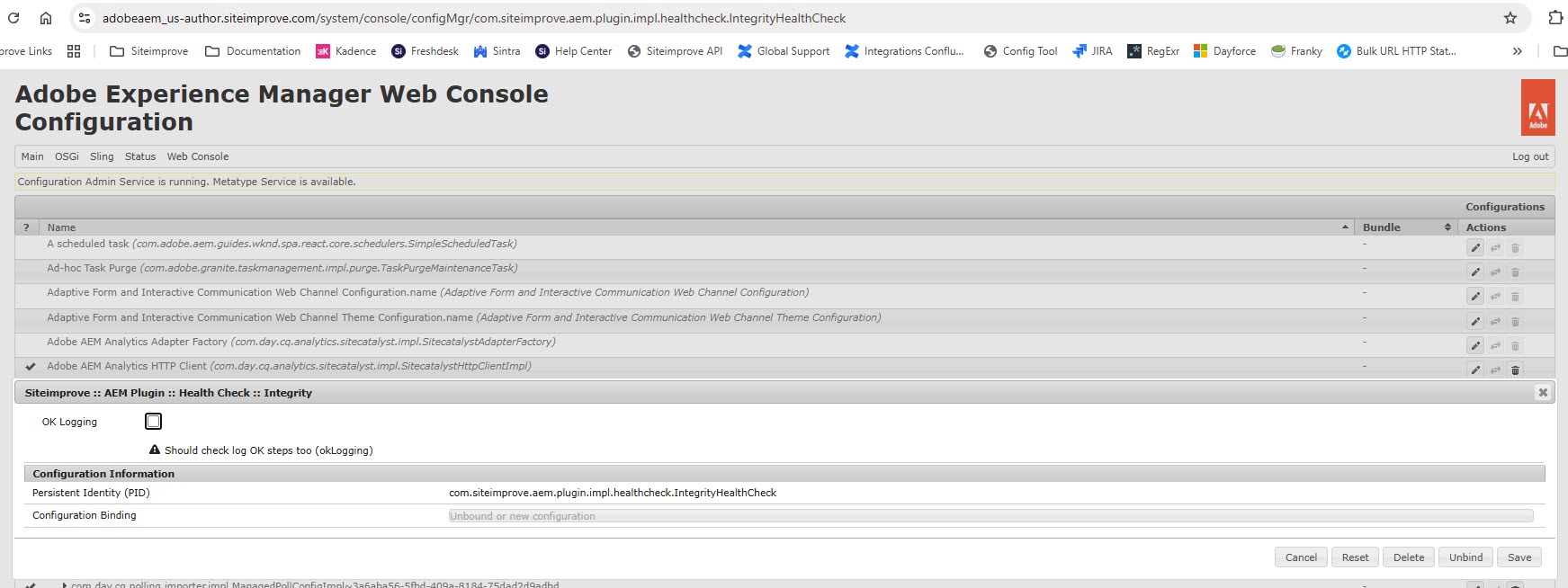1568x588 pixels.
Task: Click the Adobe logo
Action: tap(1538, 107)
